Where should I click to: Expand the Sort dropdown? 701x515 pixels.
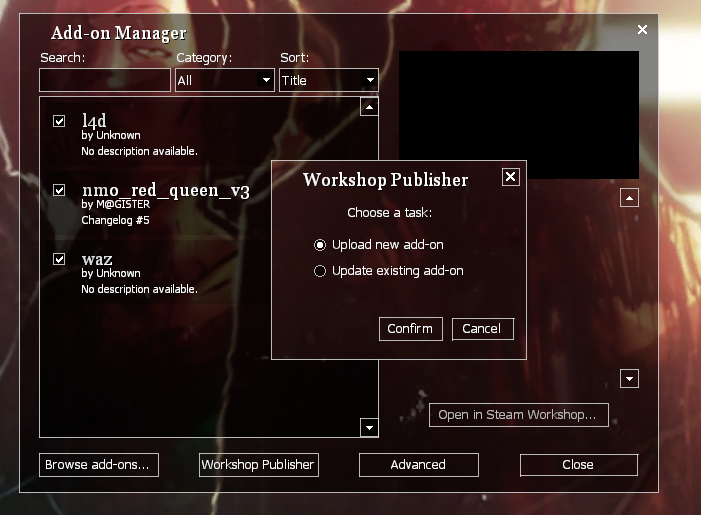click(x=328, y=81)
